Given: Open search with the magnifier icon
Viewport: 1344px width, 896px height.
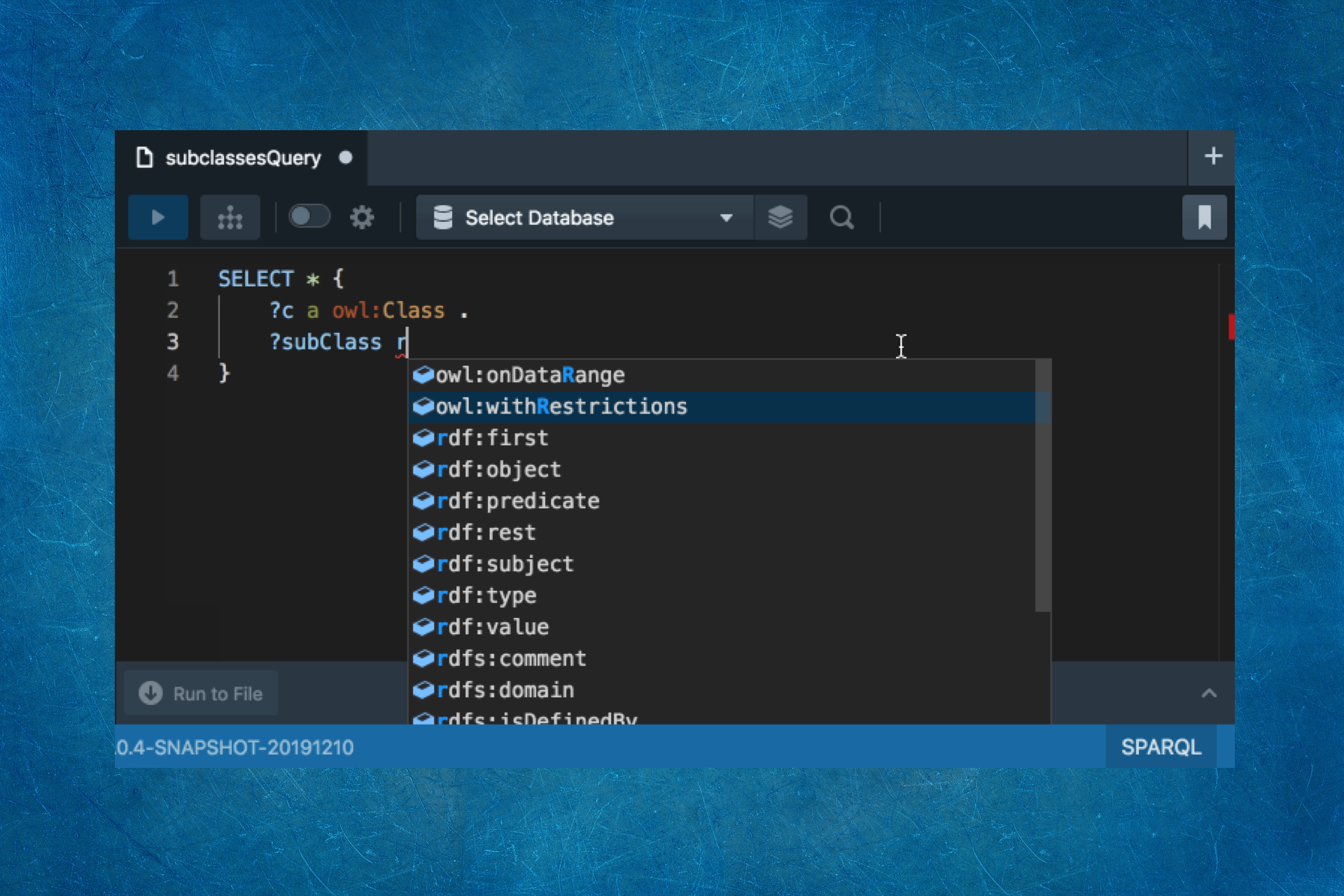Looking at the screenshot, I should 841,218.
